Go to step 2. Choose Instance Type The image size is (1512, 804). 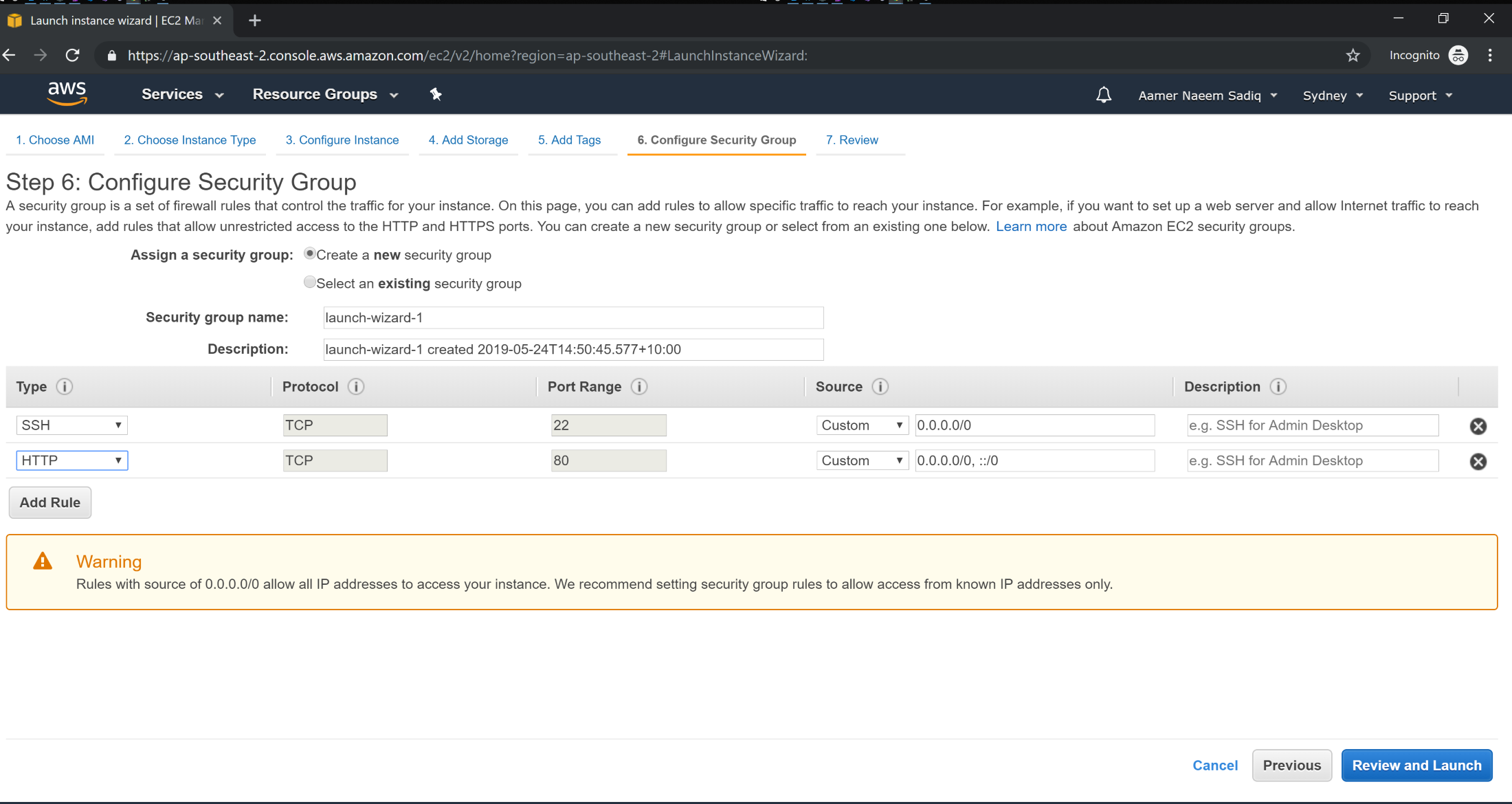tap(190, 140)
